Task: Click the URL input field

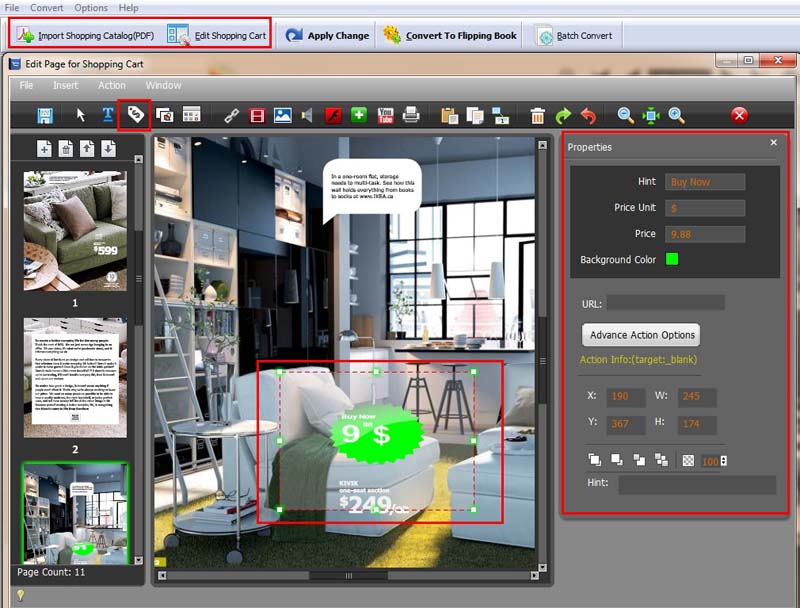Action: pos(665,302)
